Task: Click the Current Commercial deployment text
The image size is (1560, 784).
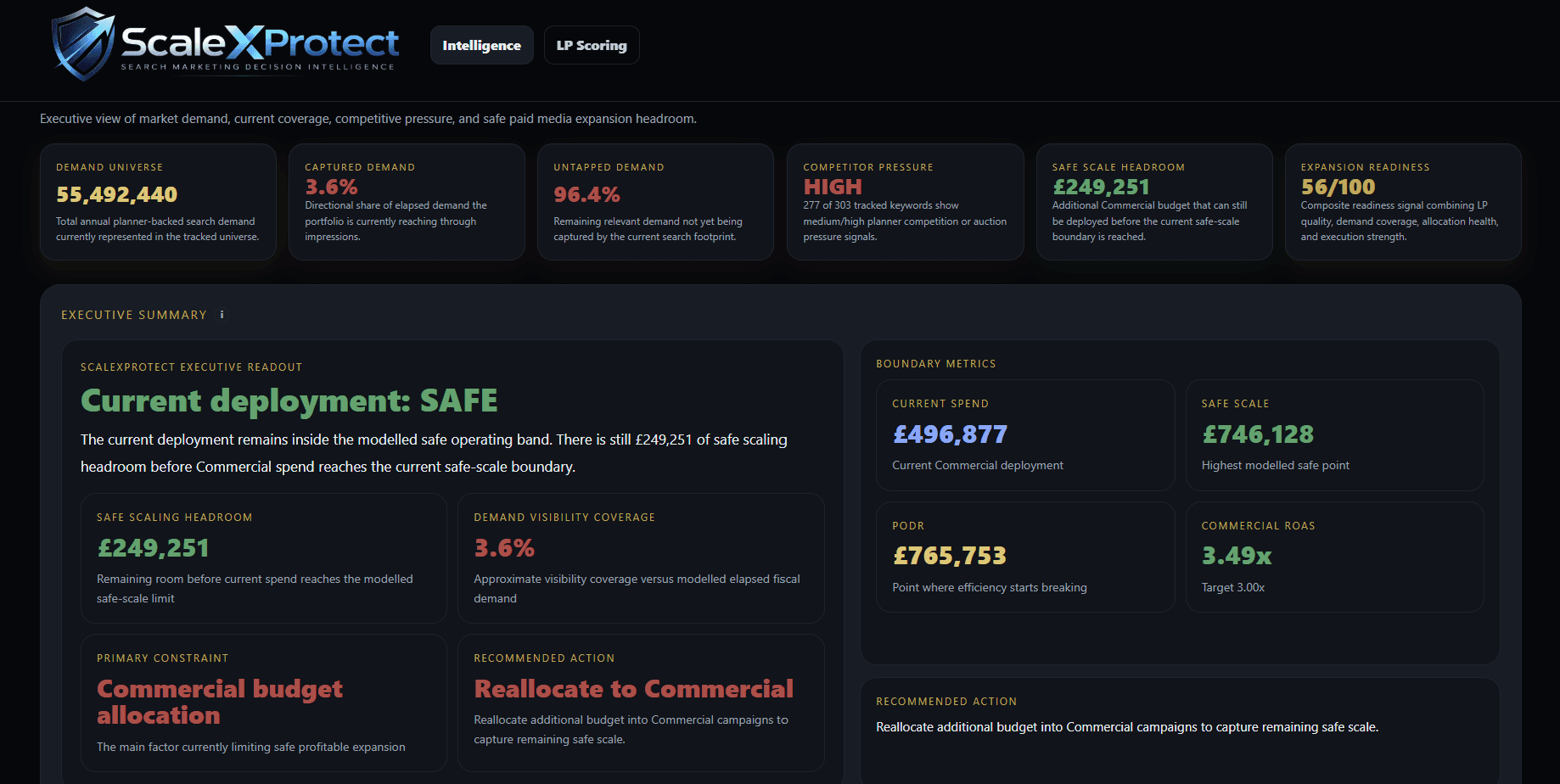Action: coord(978,465)
